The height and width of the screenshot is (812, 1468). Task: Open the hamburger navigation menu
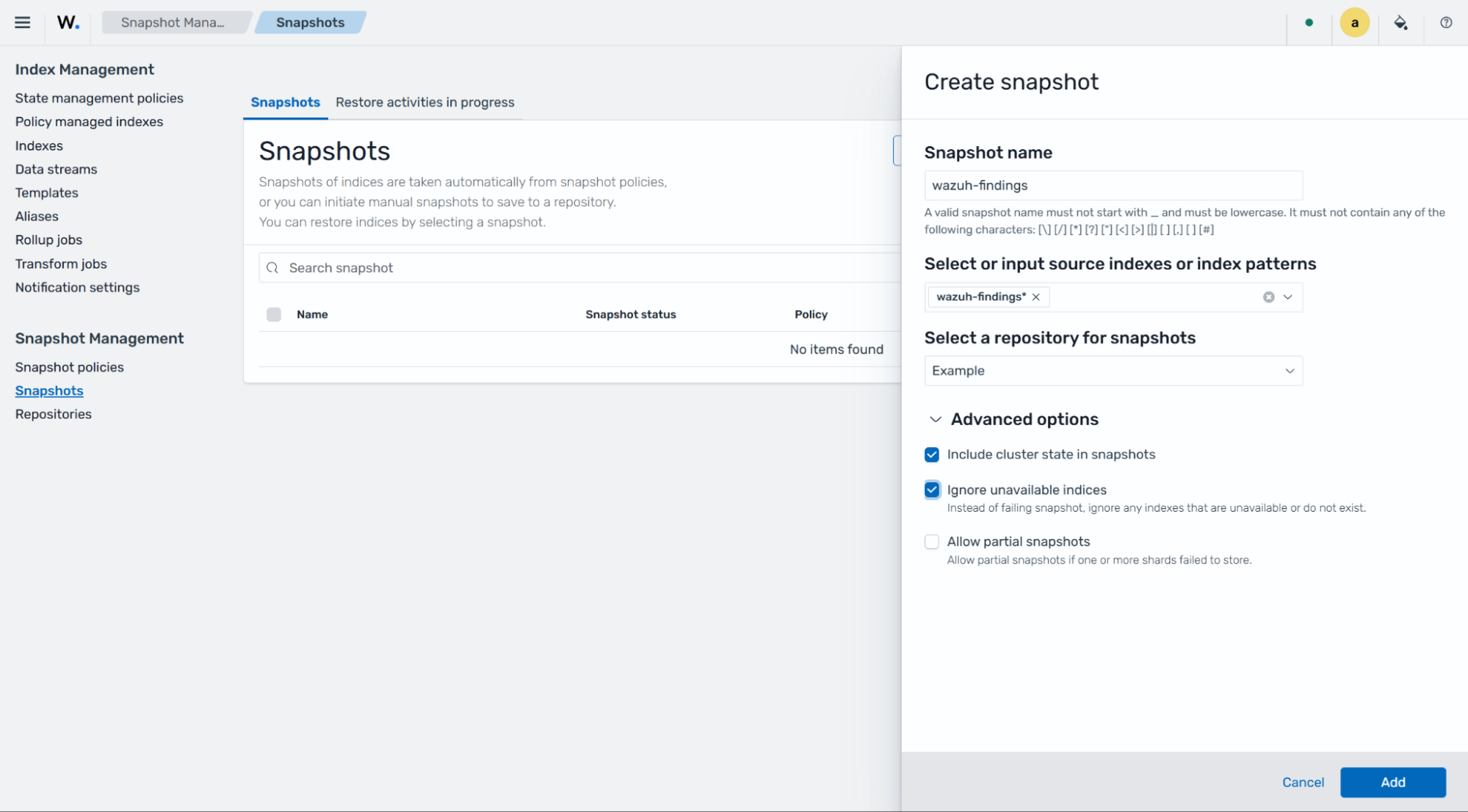coord(23,23)
